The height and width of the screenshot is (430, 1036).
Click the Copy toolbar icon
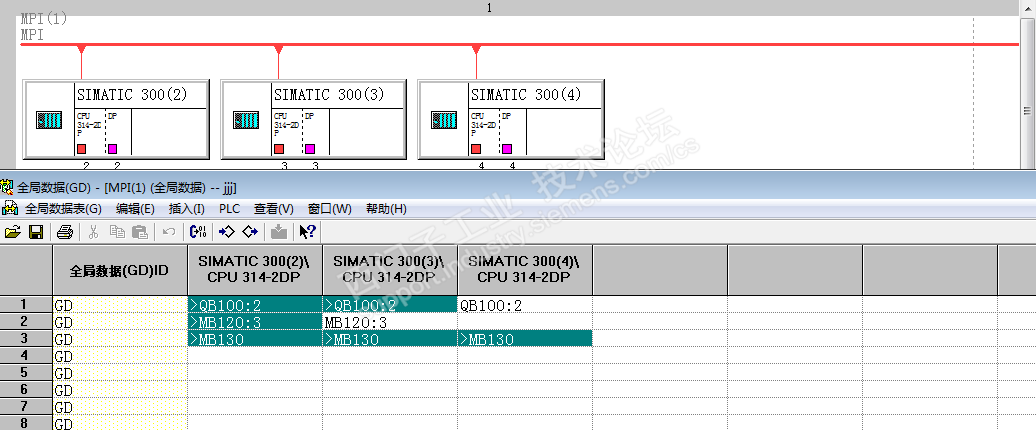click(x=117, y=232)
